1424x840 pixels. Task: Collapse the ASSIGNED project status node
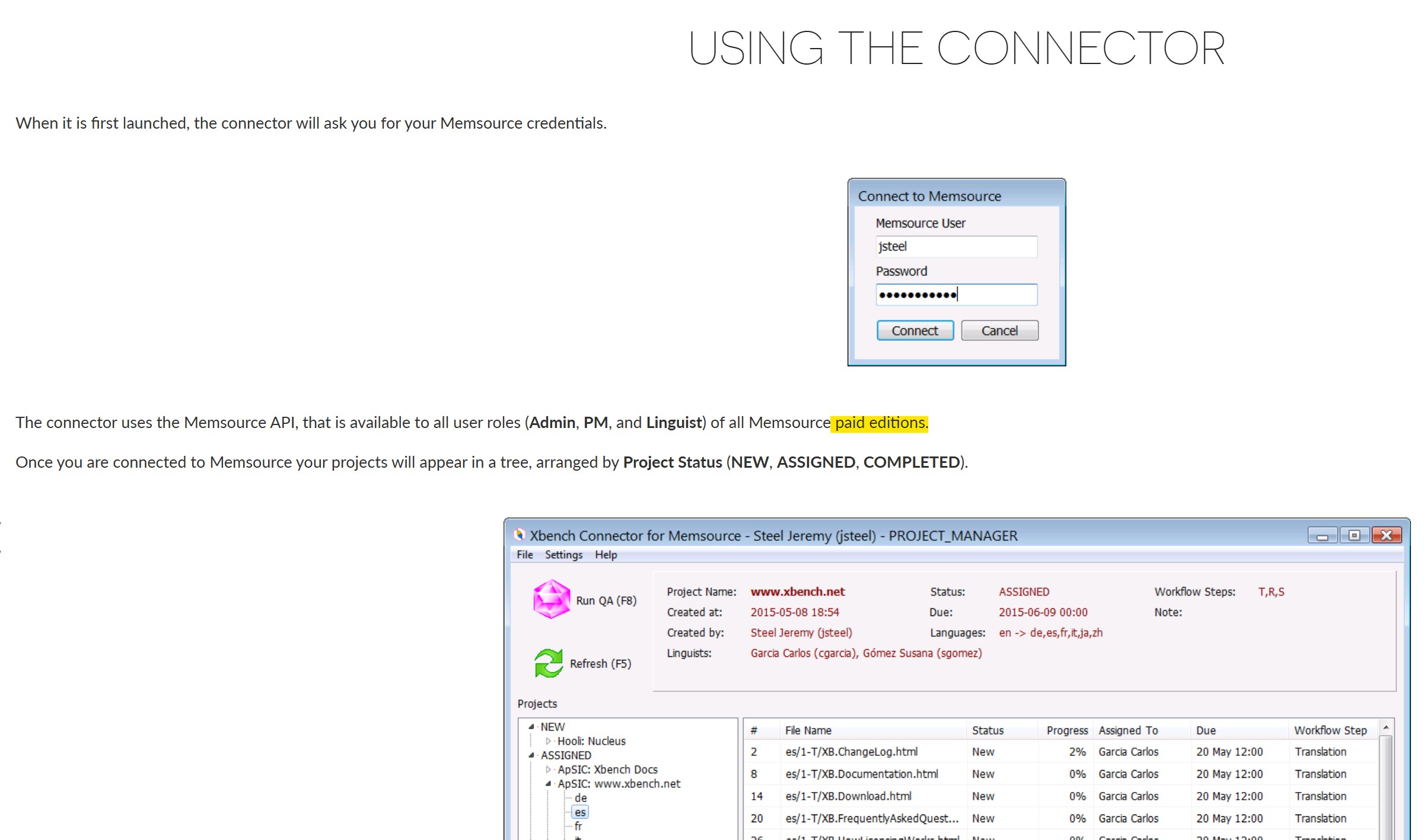pyautogui.click(x=531, y=755)
